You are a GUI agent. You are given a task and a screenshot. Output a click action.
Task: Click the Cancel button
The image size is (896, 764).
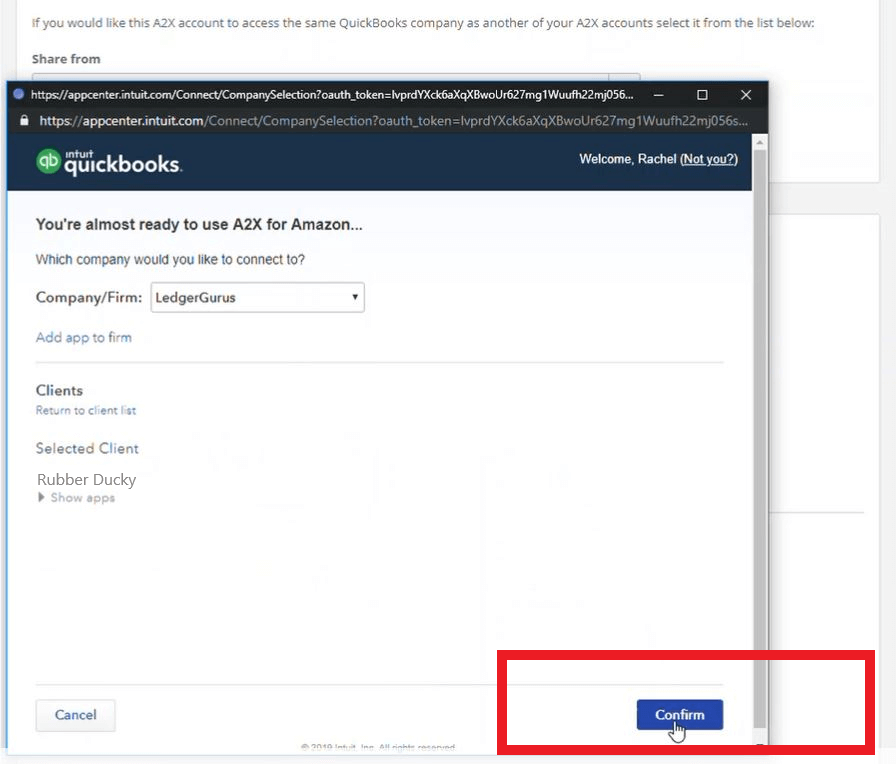point(75,715)
